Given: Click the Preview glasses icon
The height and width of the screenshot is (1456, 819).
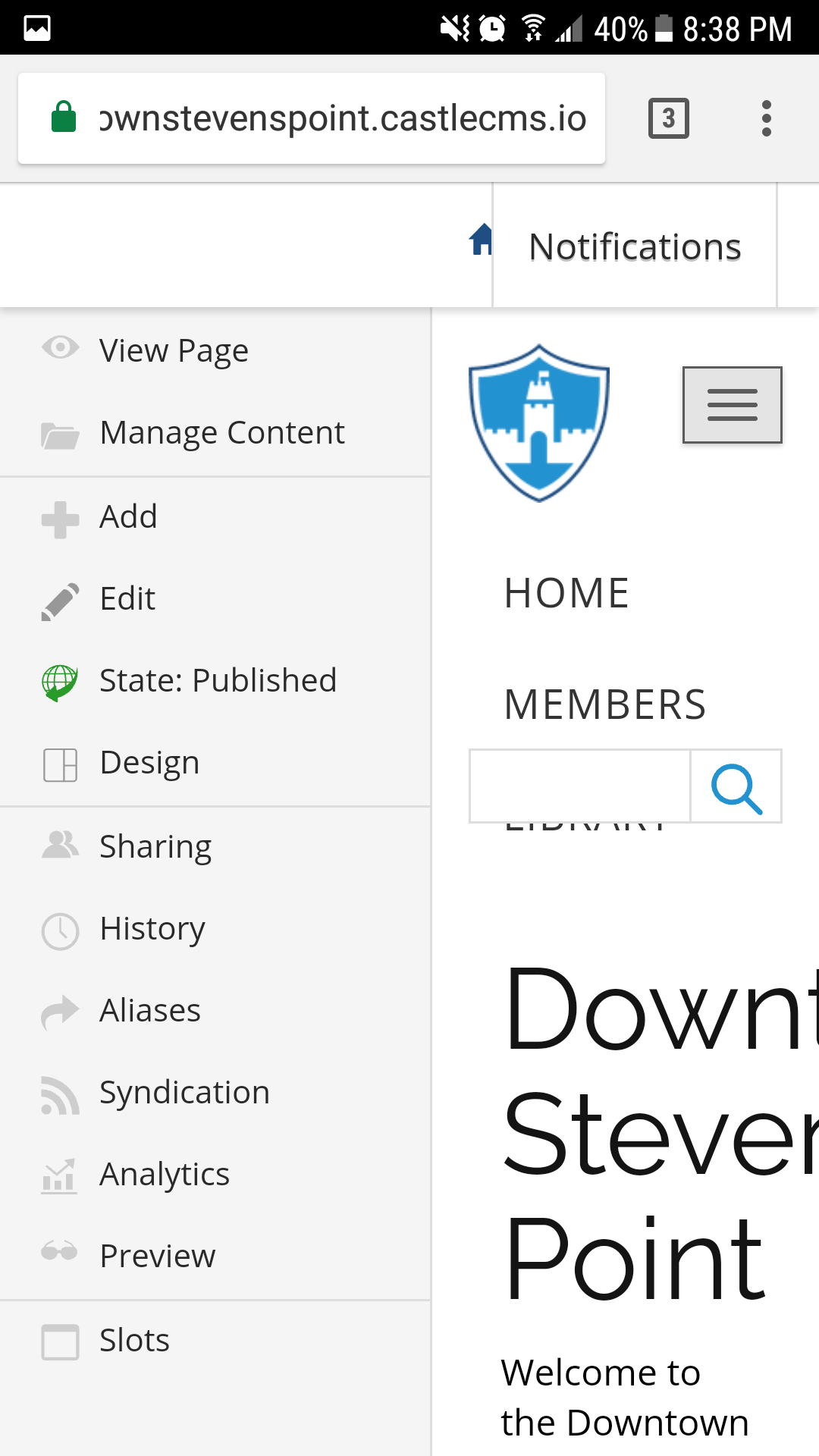Looking at the screenshot, I should pos(60,1250).
